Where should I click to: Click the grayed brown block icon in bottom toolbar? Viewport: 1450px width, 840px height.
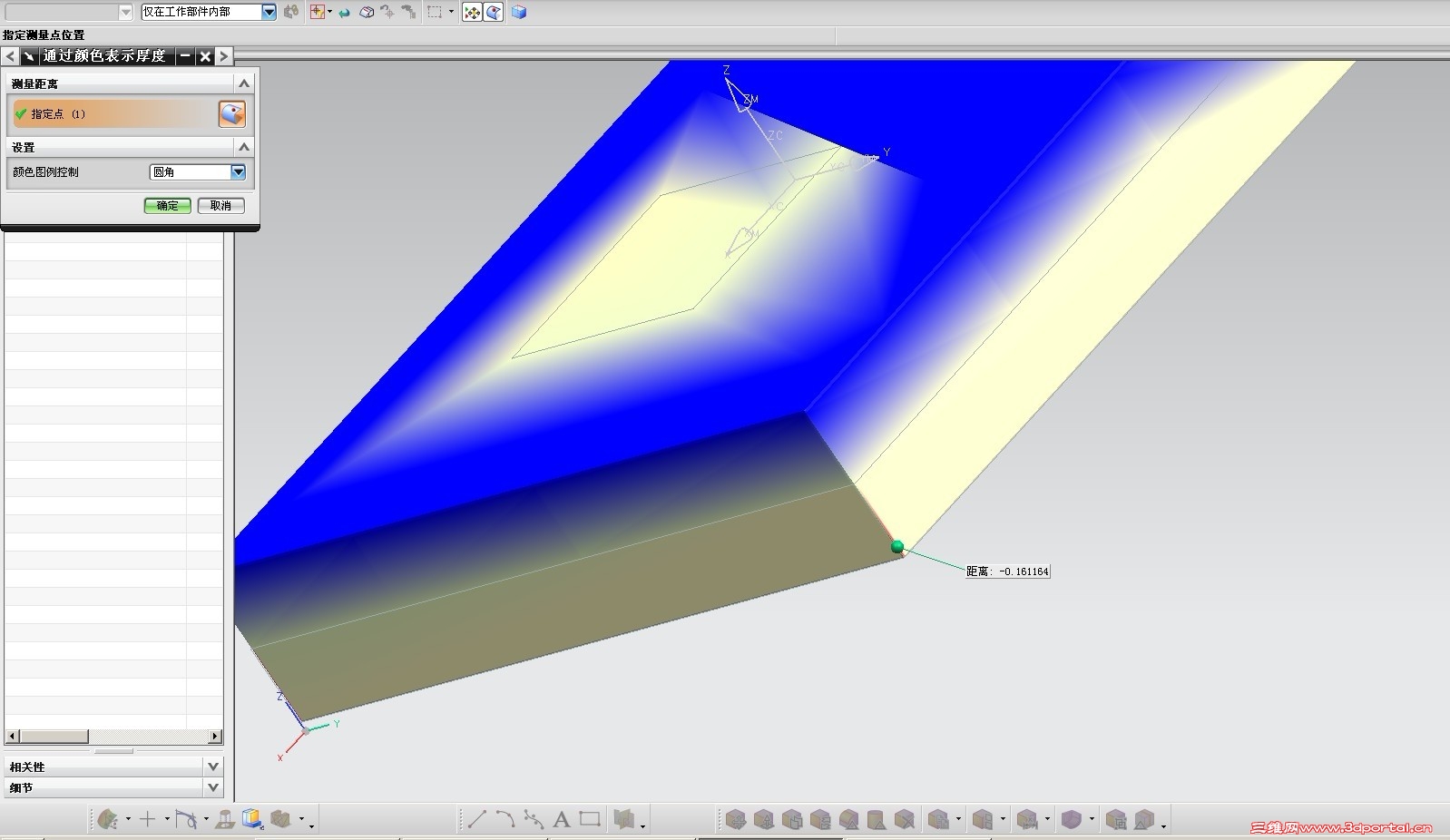(281, 820)
